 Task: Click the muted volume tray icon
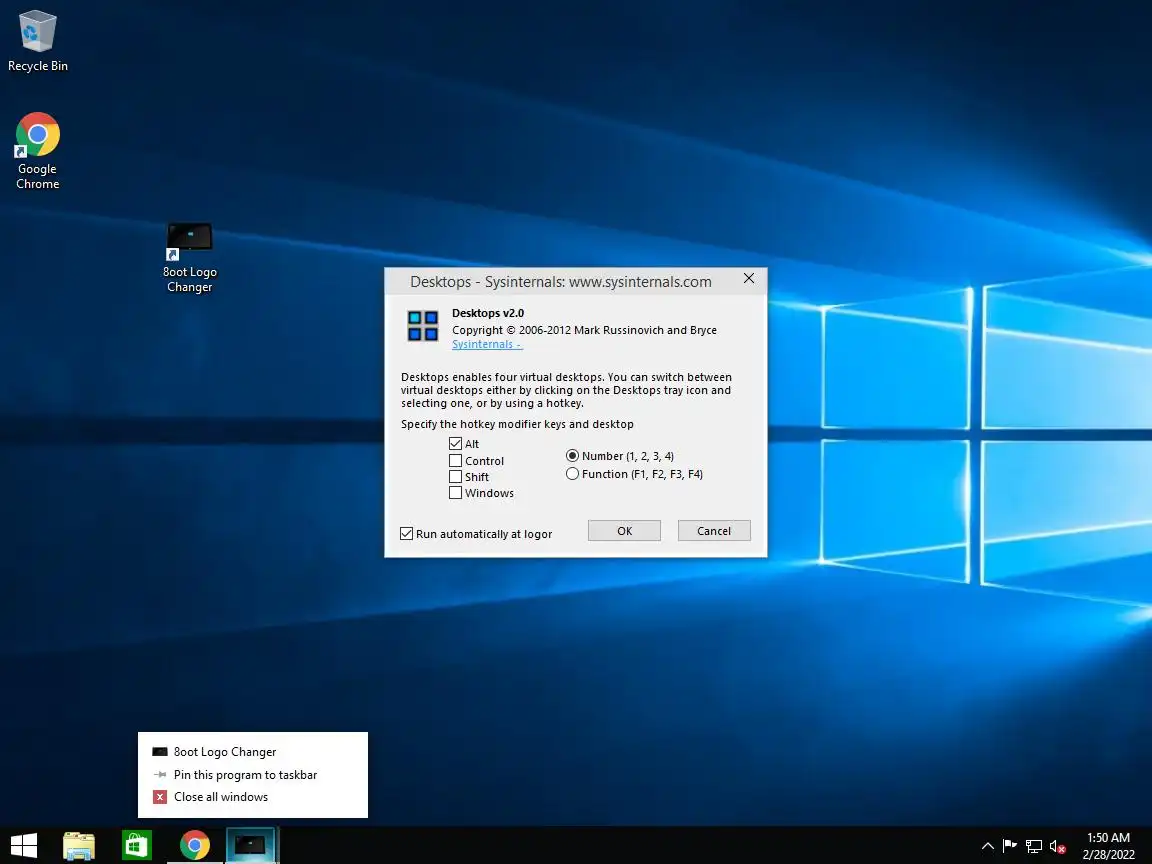point(1057,846)
